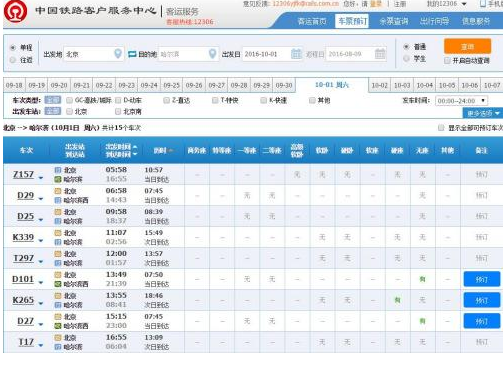Click T297 departure station icon
Image resolution: width=504 pixels, height=366 pixels.
[x=58, y=254]
